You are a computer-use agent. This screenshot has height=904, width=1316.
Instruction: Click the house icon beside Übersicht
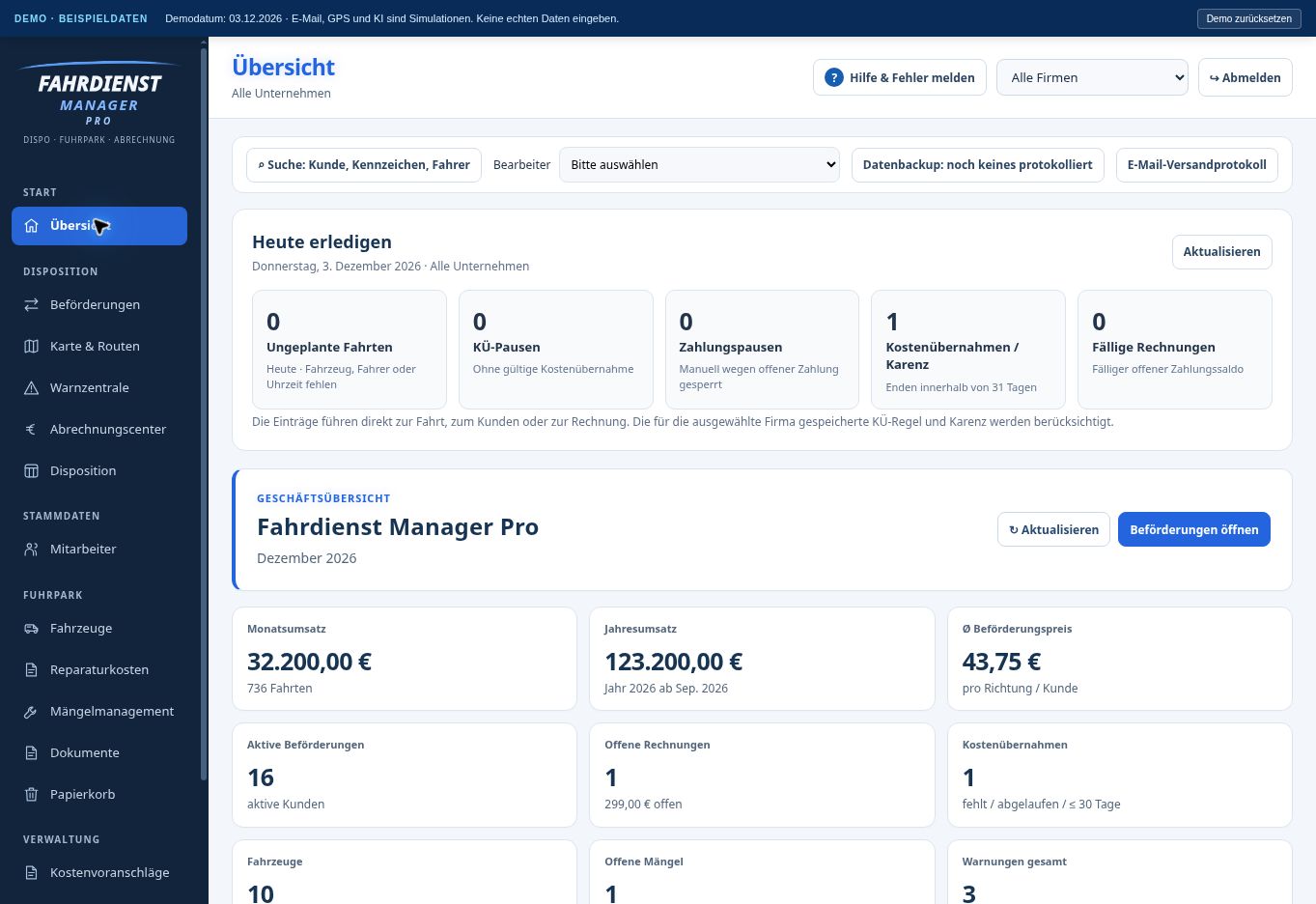(x=31, y=226)
